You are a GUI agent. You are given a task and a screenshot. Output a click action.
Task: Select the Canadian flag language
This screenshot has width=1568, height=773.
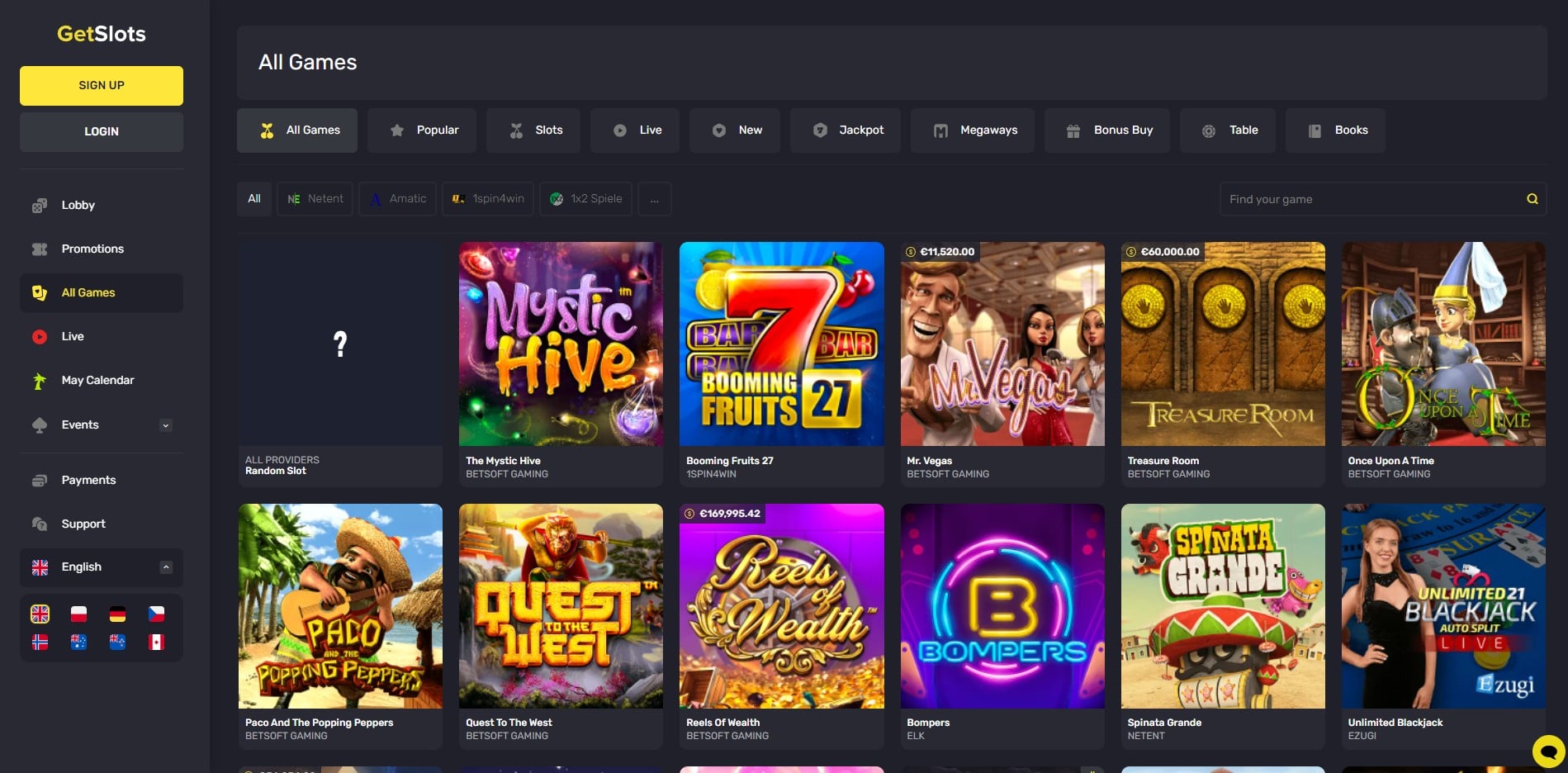coord(156,642)
